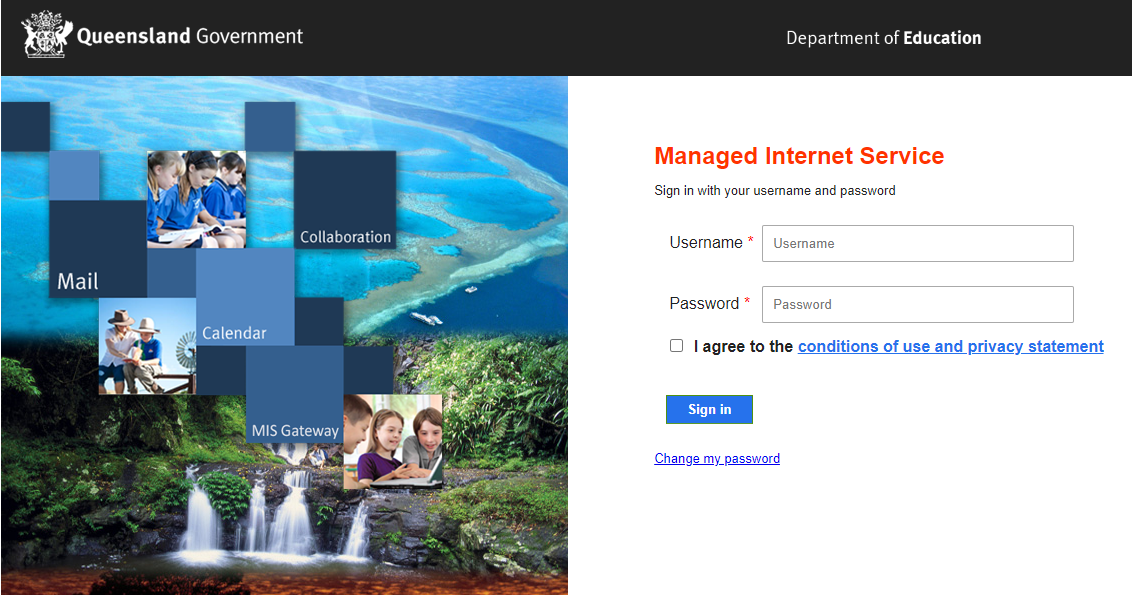Open the Change my password link
1132x595 pixels.
(717, 459)
